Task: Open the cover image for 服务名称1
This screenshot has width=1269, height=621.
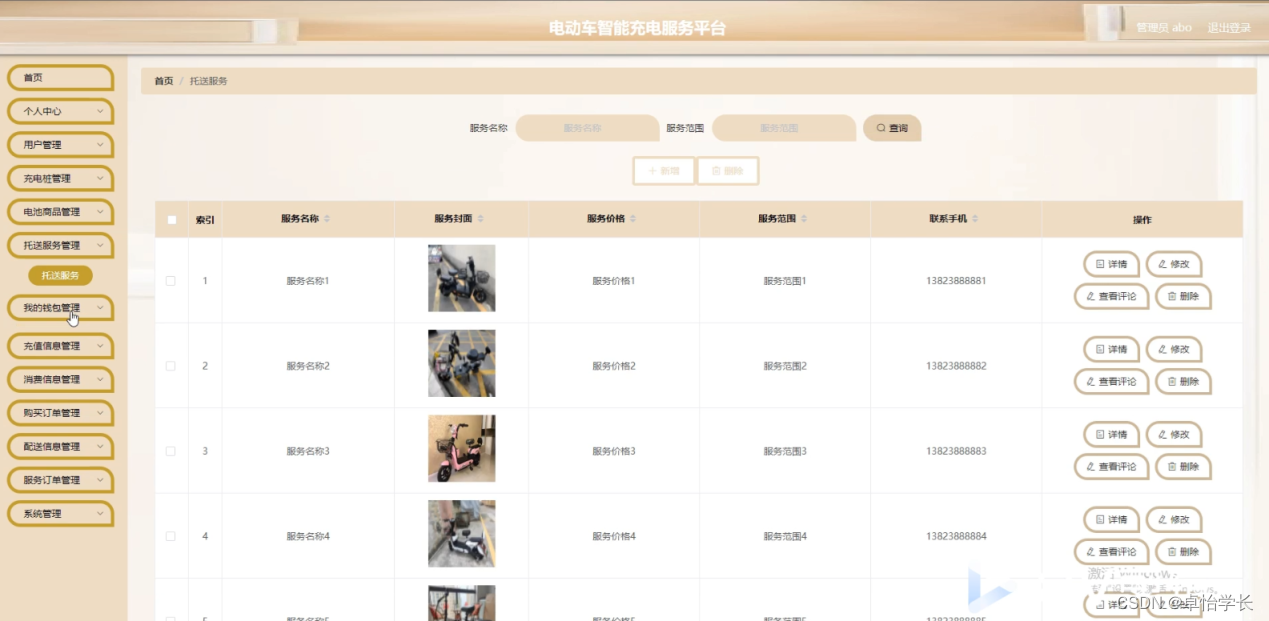Action: click(461, 278)
